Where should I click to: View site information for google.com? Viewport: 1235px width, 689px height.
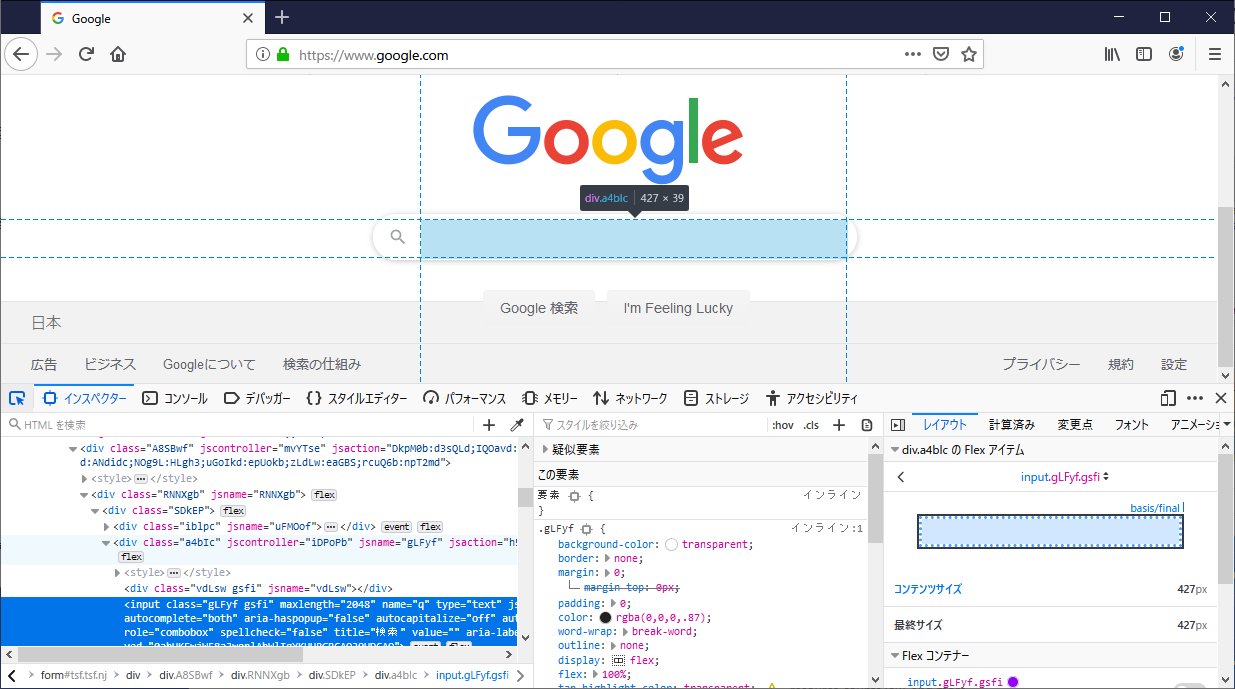263,55
